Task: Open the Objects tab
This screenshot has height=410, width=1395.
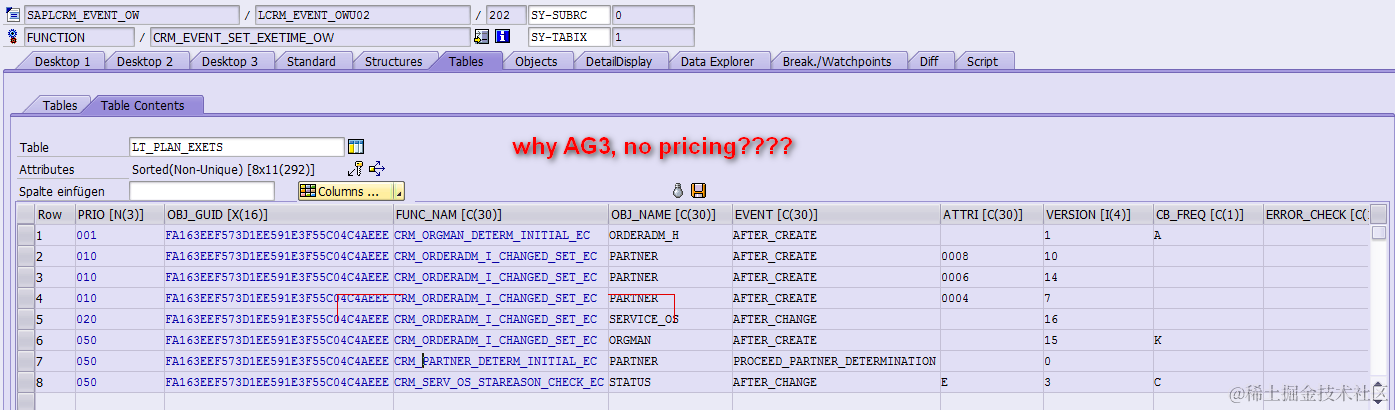Action: point(536,61)
